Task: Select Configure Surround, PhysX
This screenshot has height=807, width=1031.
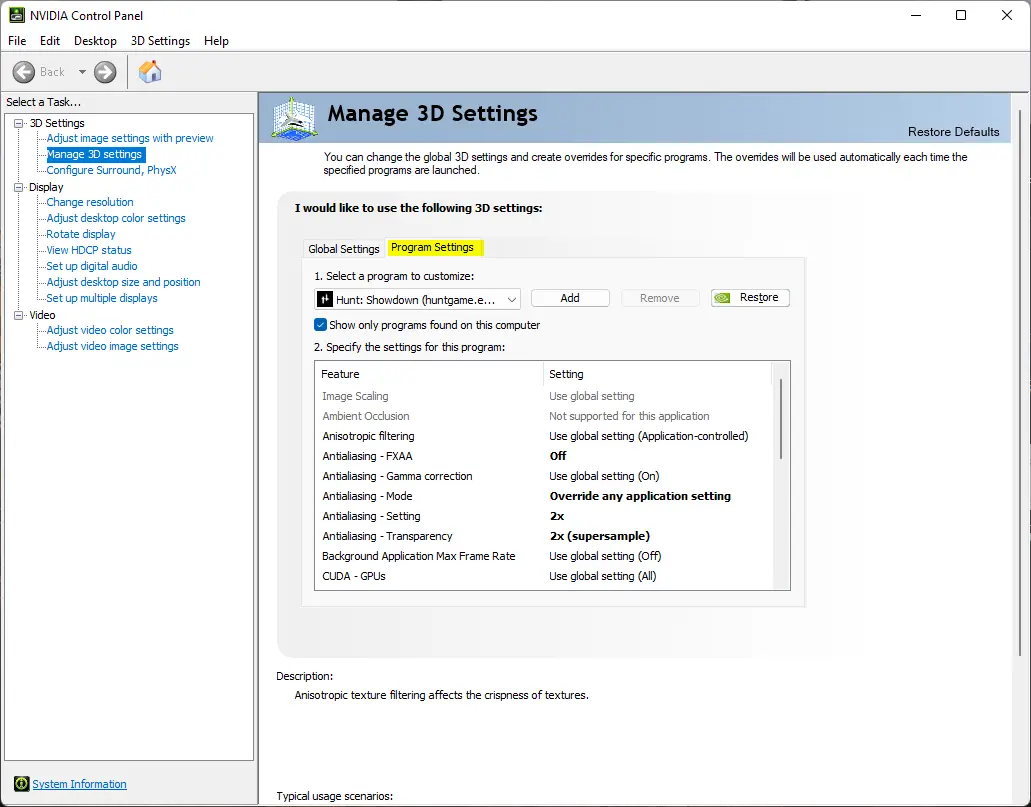Action: click(111, 170)
